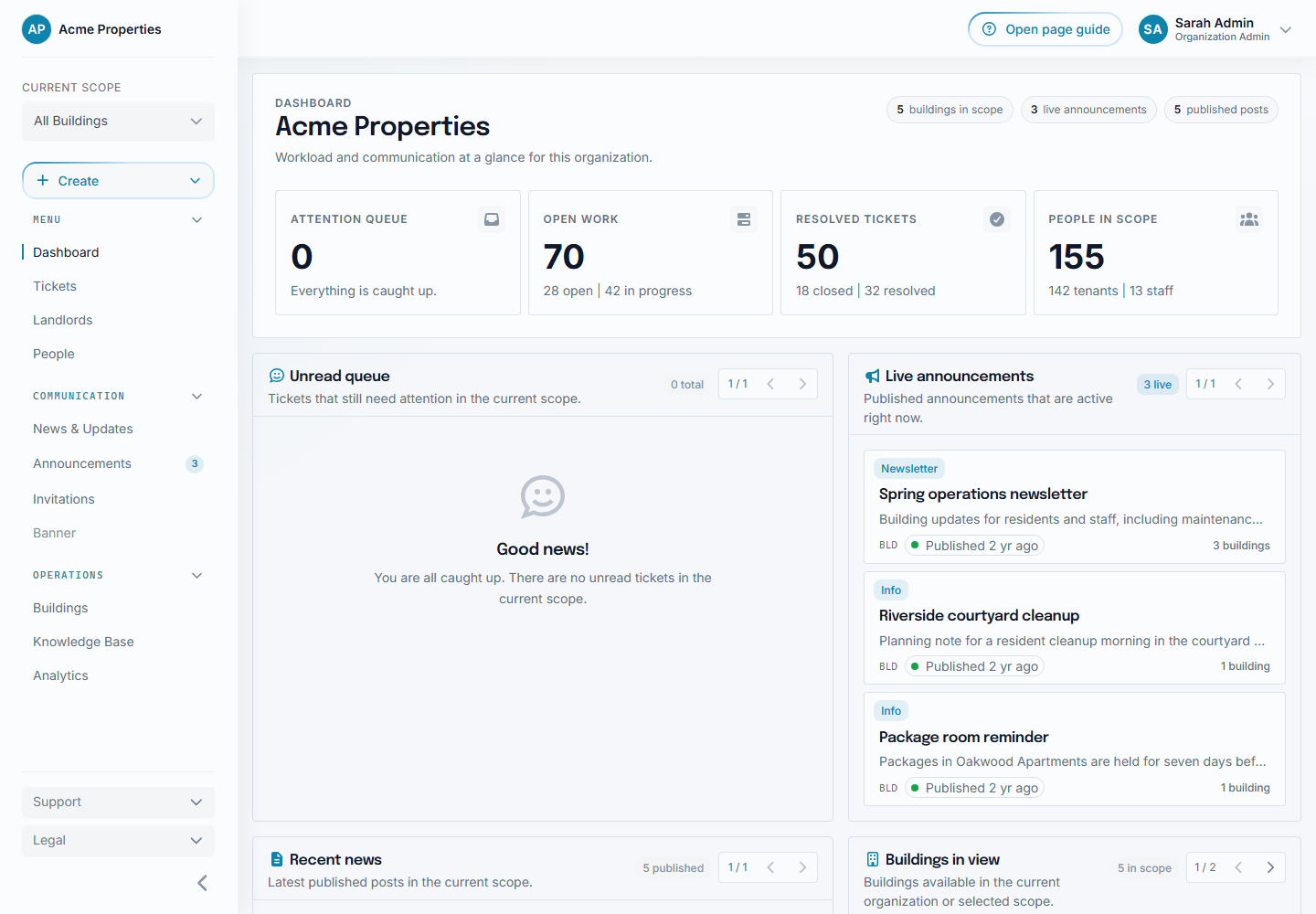This screenshot has height=914, width=1316.
Task: Open Analytics in the sidebar
Action: tap(60, 675)
